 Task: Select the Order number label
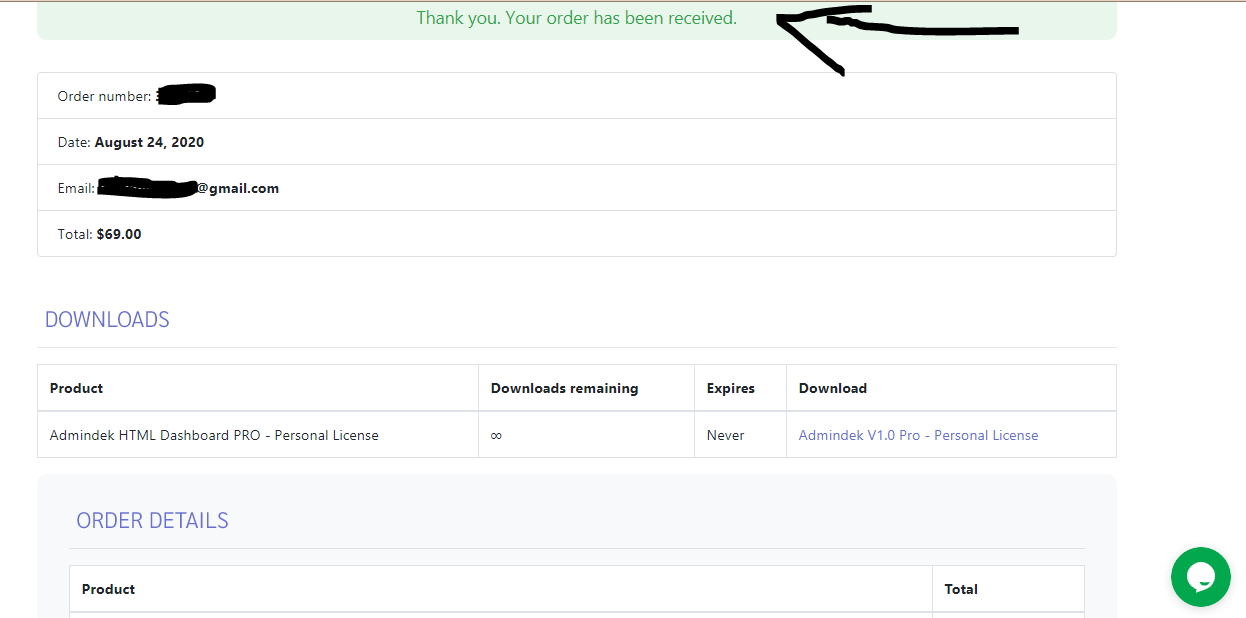(x=105, y=96)
